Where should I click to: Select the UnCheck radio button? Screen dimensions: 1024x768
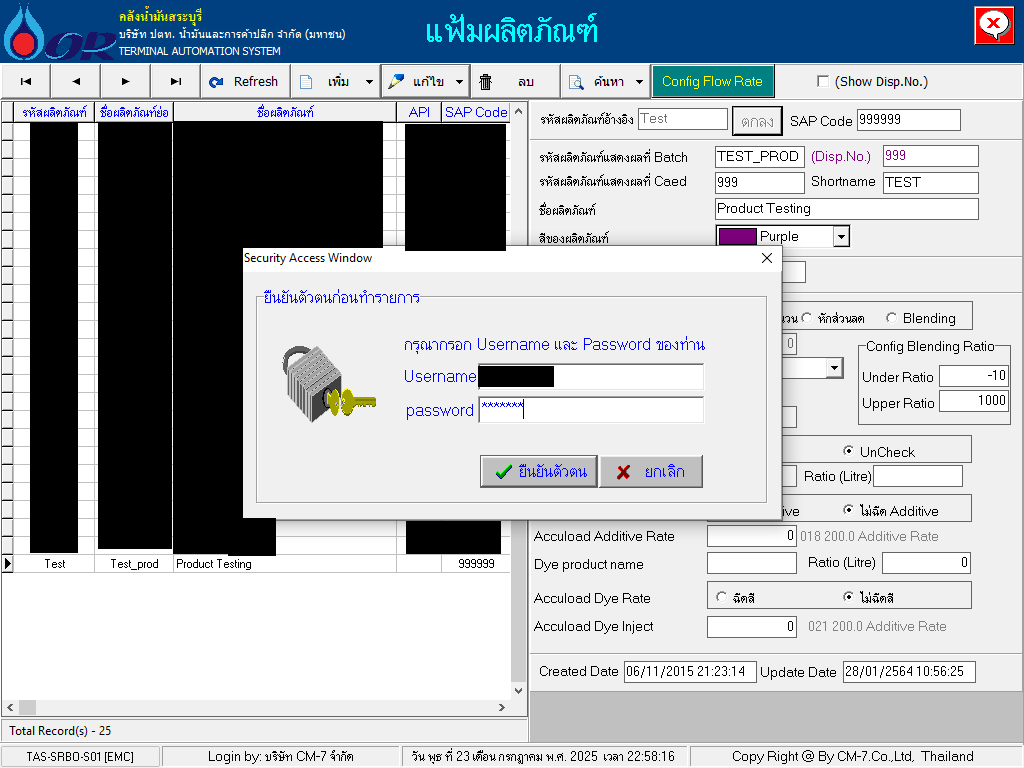pos(849,451)
